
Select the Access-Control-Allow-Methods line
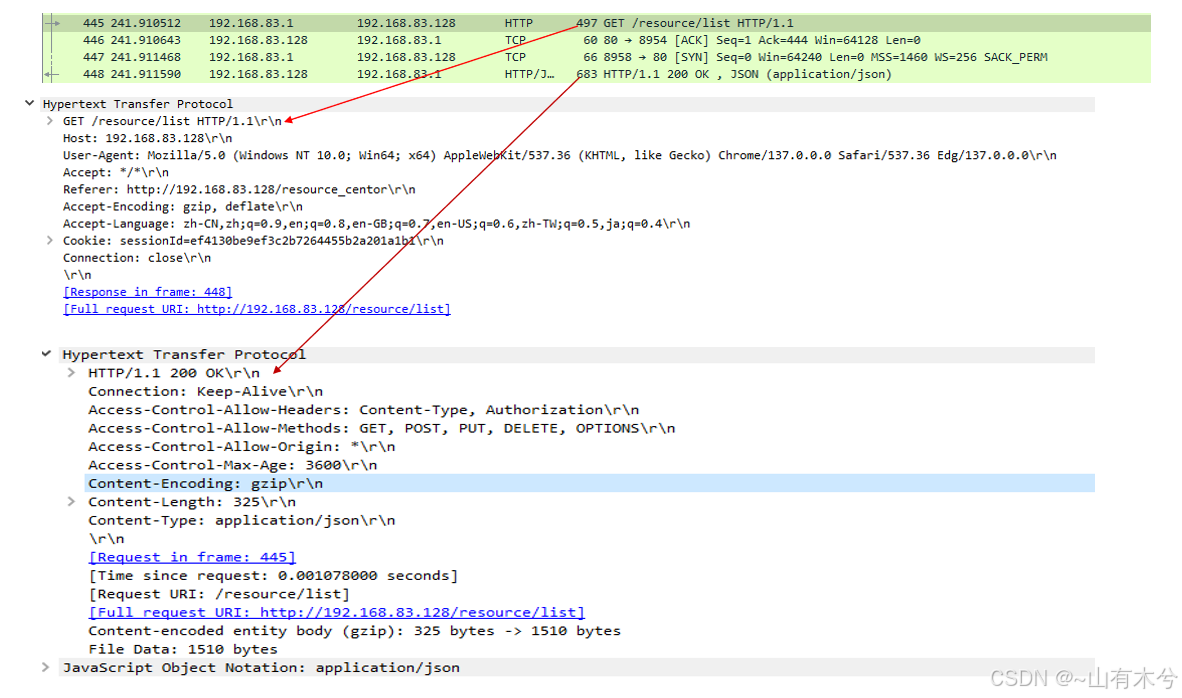point(381,428)
